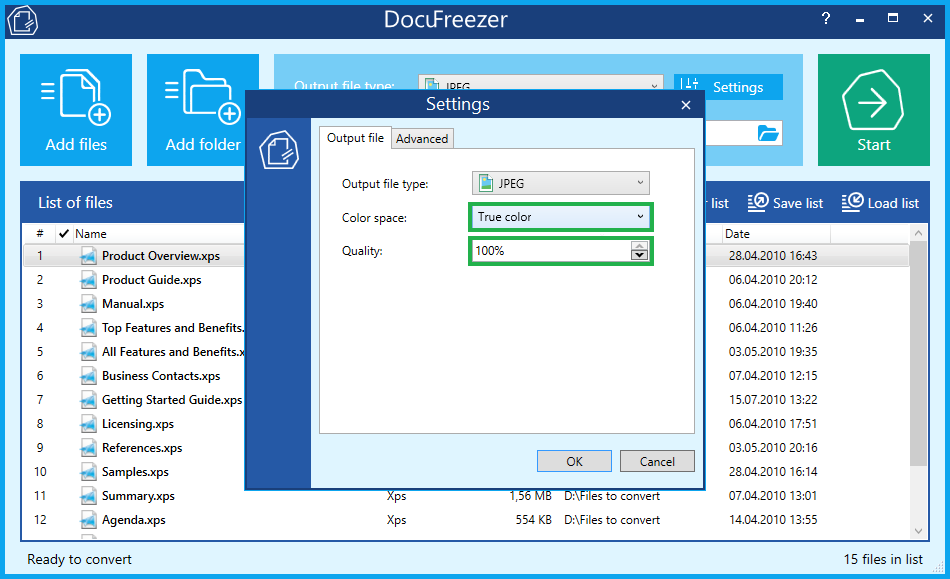Open the help question mark
Screen dimensions: 950x579
(x=825, y=18)
